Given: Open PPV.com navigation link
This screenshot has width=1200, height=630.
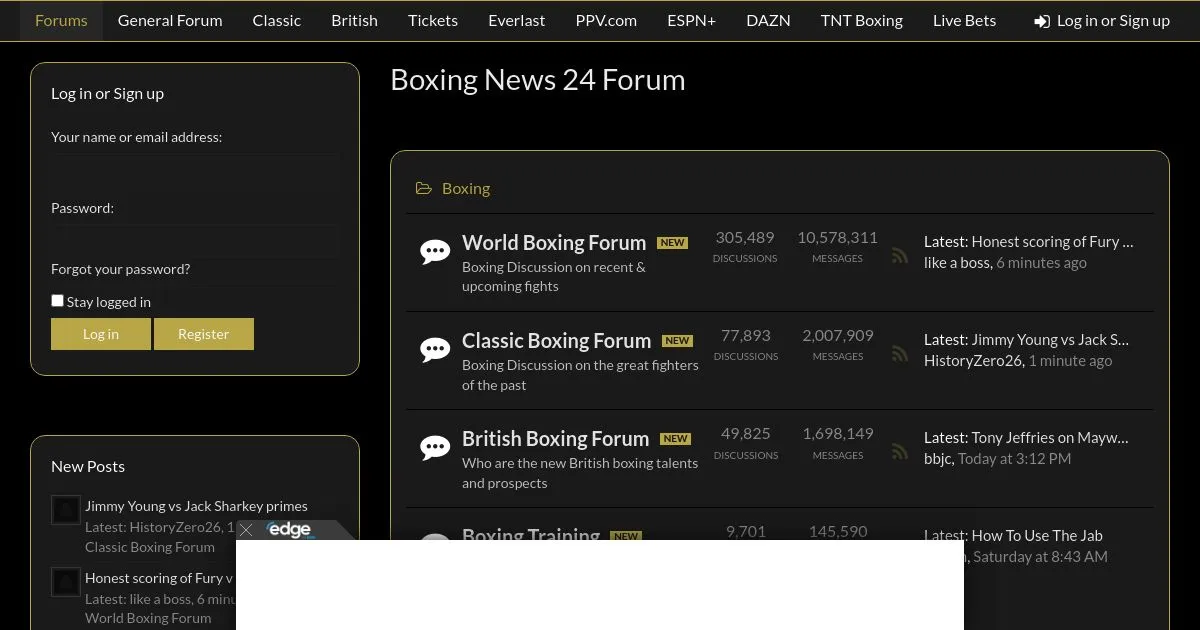Looking at the screenshot, I should coord(606,20).
